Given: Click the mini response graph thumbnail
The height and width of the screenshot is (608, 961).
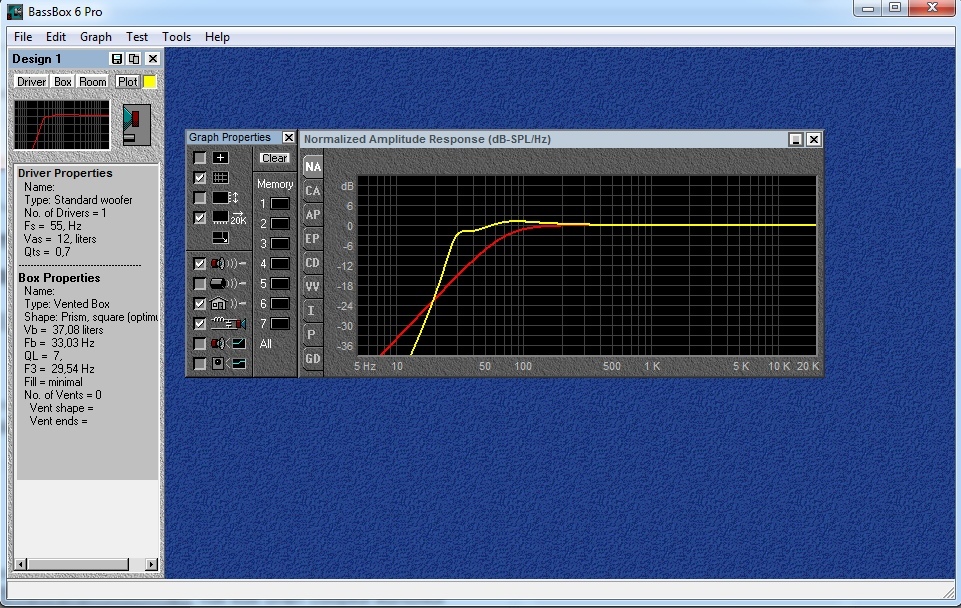Looking at the screenshot, I should coord(62,125).
